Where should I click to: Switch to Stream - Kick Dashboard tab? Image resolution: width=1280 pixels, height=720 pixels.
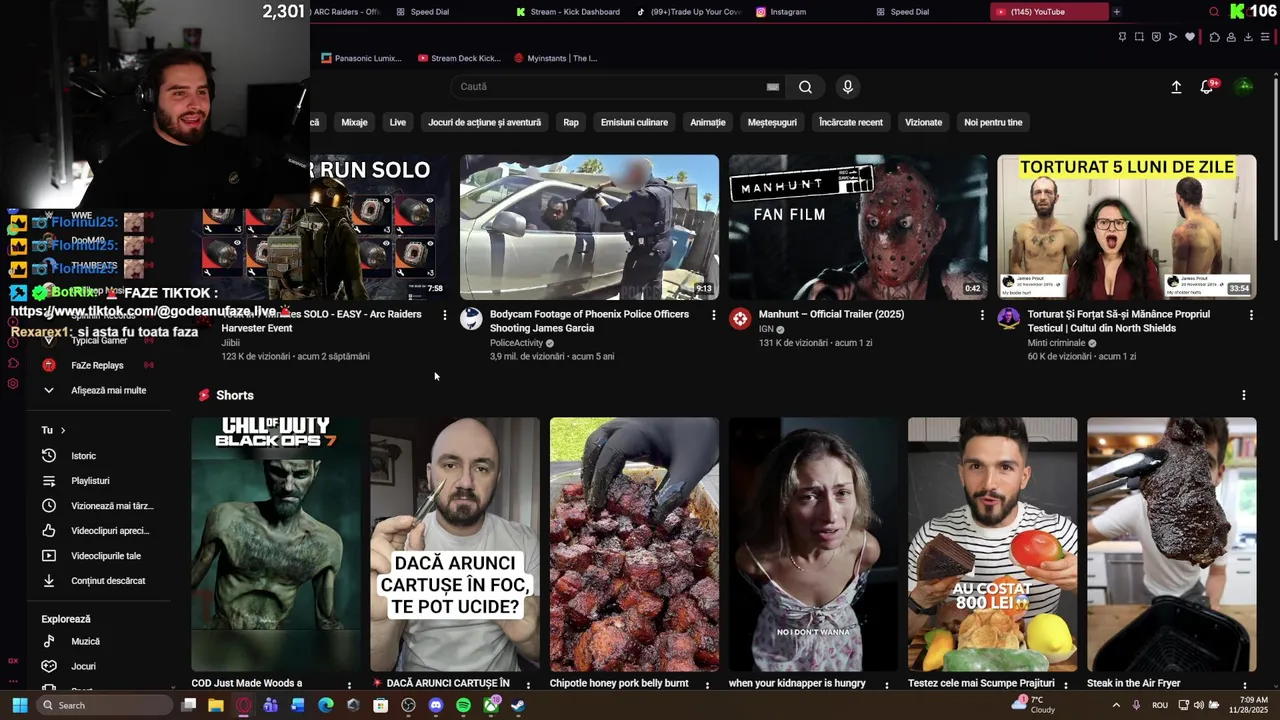coord(569,12)
